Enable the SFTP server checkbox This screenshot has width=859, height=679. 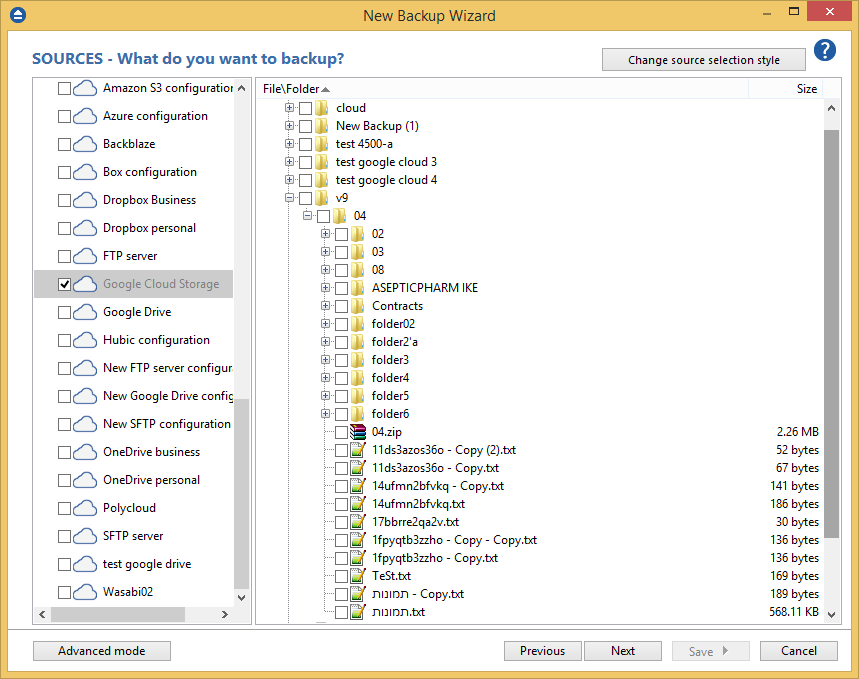65,536
